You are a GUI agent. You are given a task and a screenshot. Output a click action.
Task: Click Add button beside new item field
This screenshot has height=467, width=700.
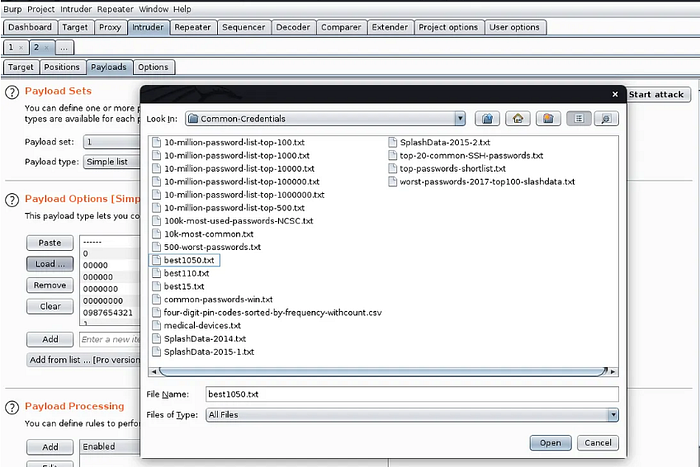pyautogui.click(x=50, y=339)
